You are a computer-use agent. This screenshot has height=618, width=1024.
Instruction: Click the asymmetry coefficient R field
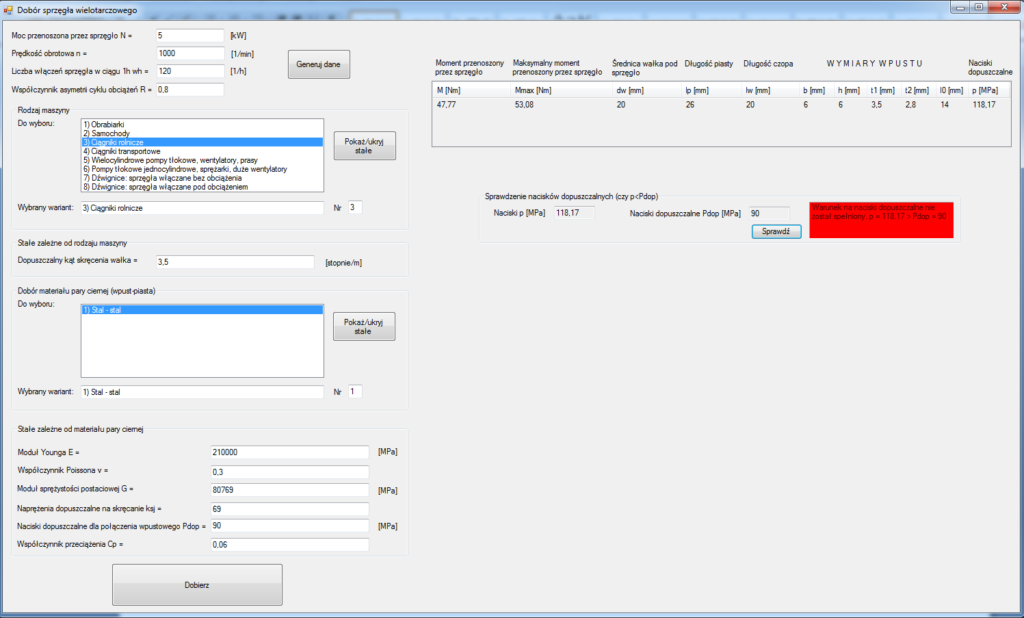[190, 89]
